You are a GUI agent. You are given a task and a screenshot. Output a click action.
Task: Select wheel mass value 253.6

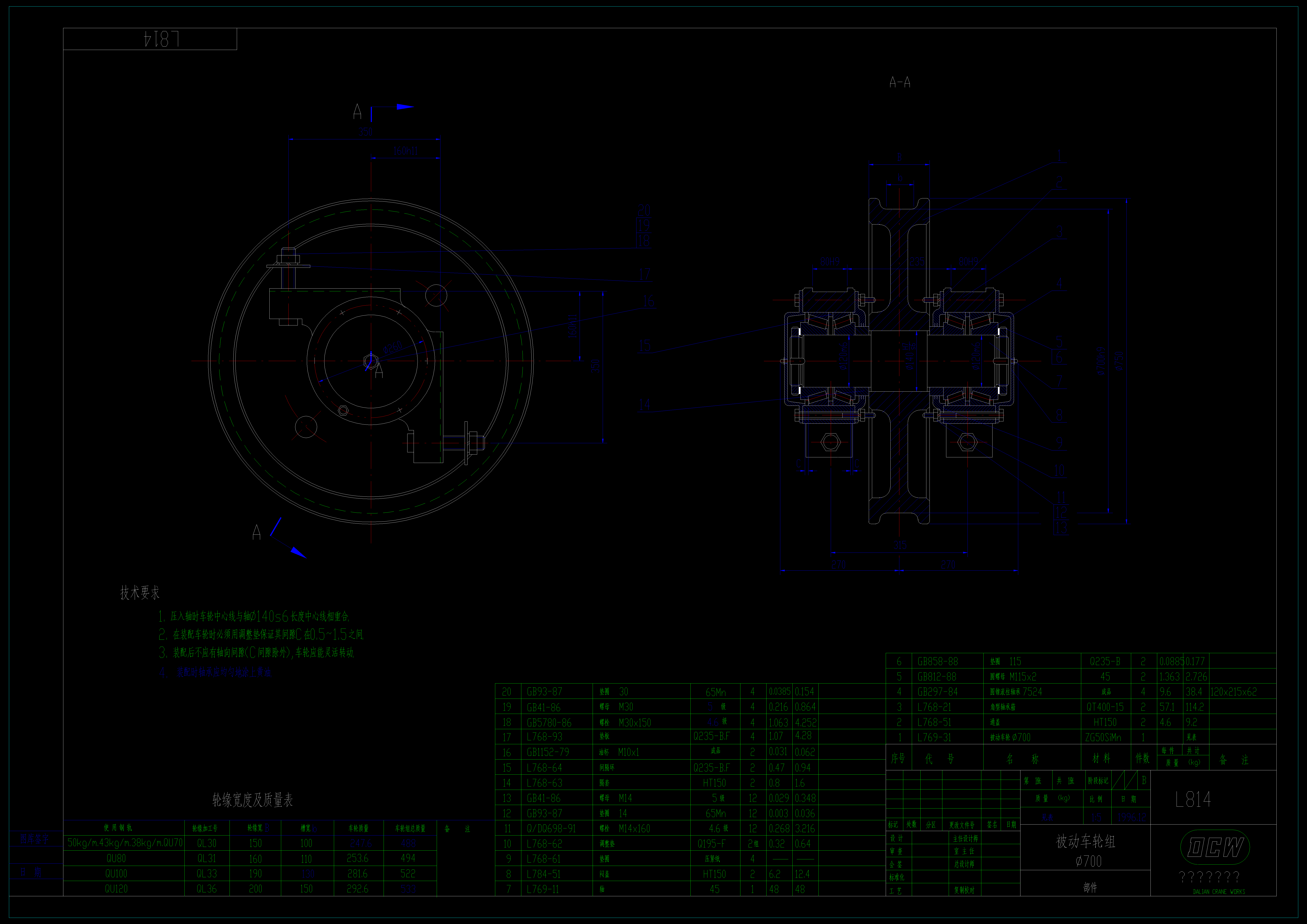click(x=358, y=858)
